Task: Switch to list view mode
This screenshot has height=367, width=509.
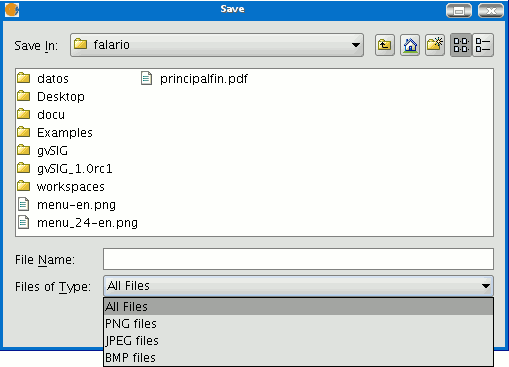Action: [x=461, y=45]
